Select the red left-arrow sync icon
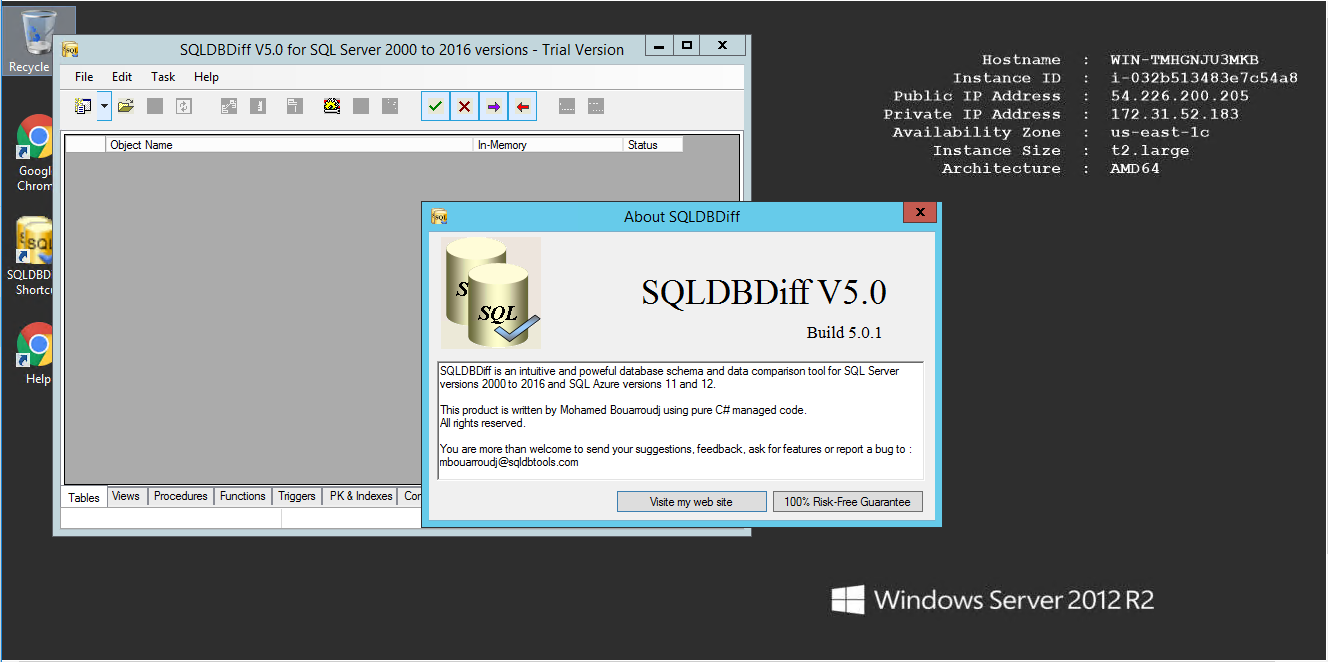Viewport: 1328px width, 662px height. (522, 105)
